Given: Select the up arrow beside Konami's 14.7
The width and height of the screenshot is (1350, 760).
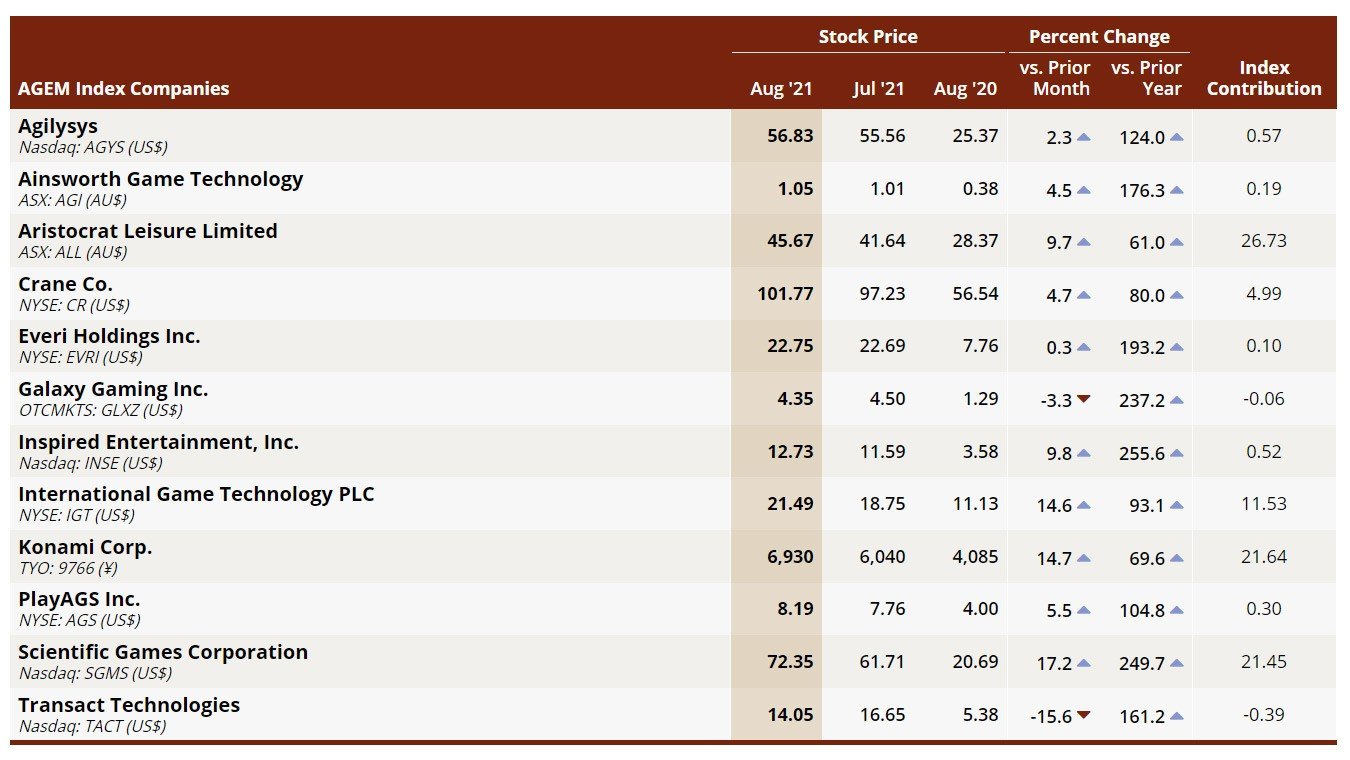Looking at the screenshot, I should click(1083, 558).
